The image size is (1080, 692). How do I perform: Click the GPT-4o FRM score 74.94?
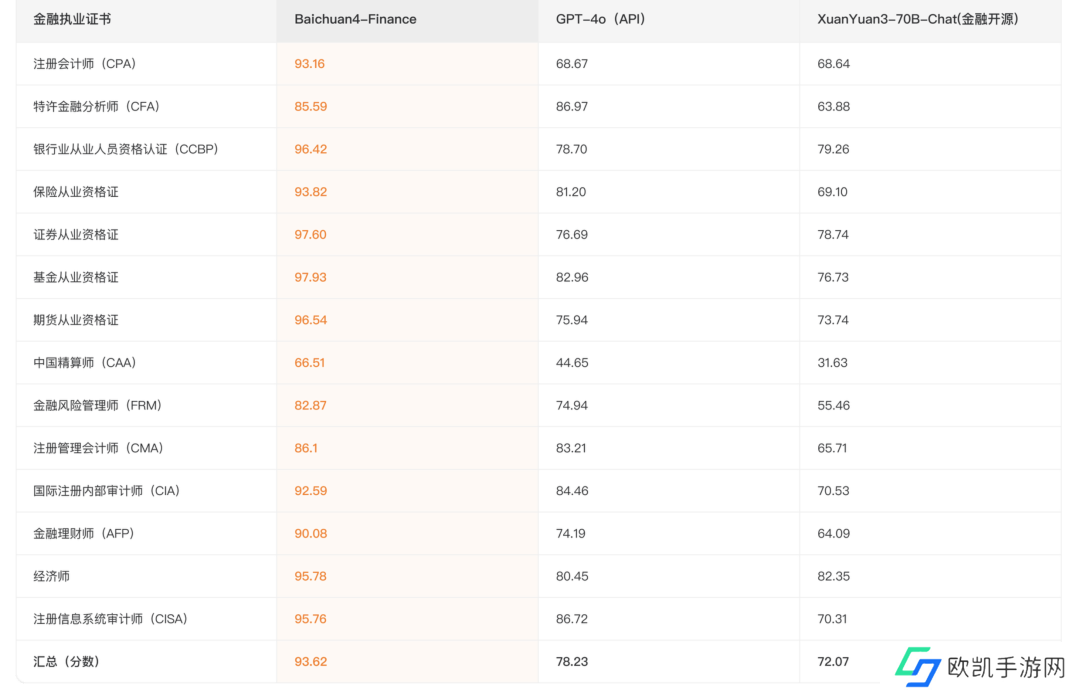(571, 406)
